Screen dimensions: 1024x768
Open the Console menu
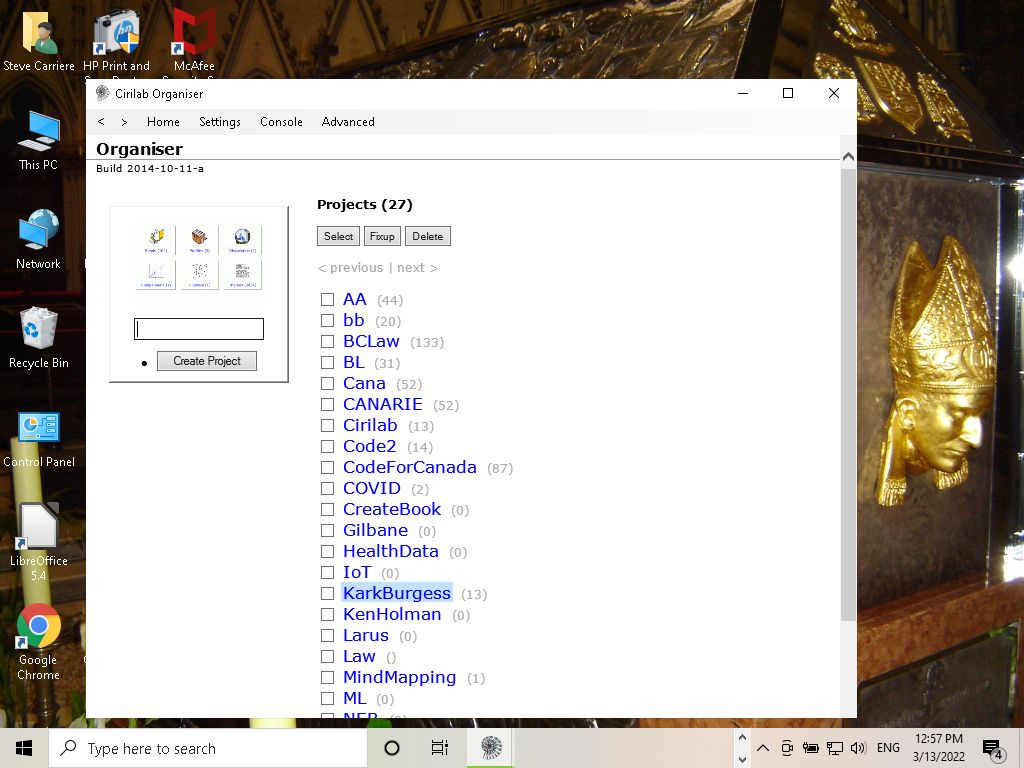[x=281, y=121]
